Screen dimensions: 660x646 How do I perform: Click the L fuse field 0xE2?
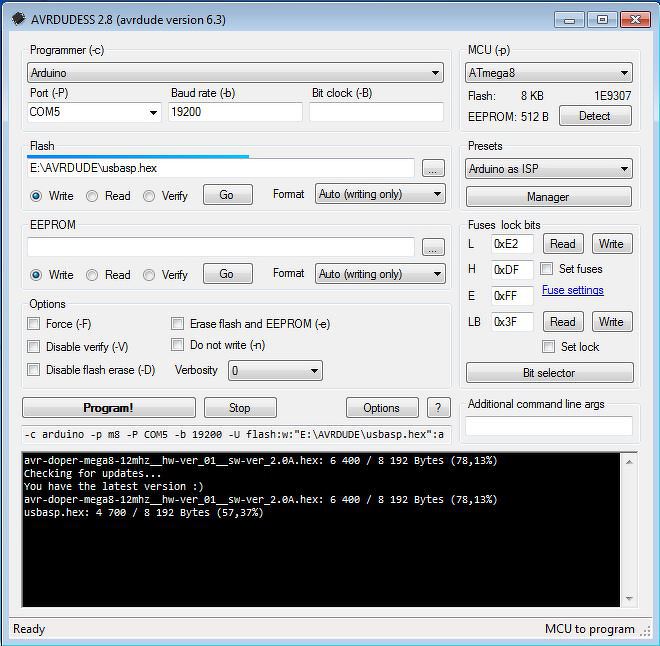(x=512, y=244)
